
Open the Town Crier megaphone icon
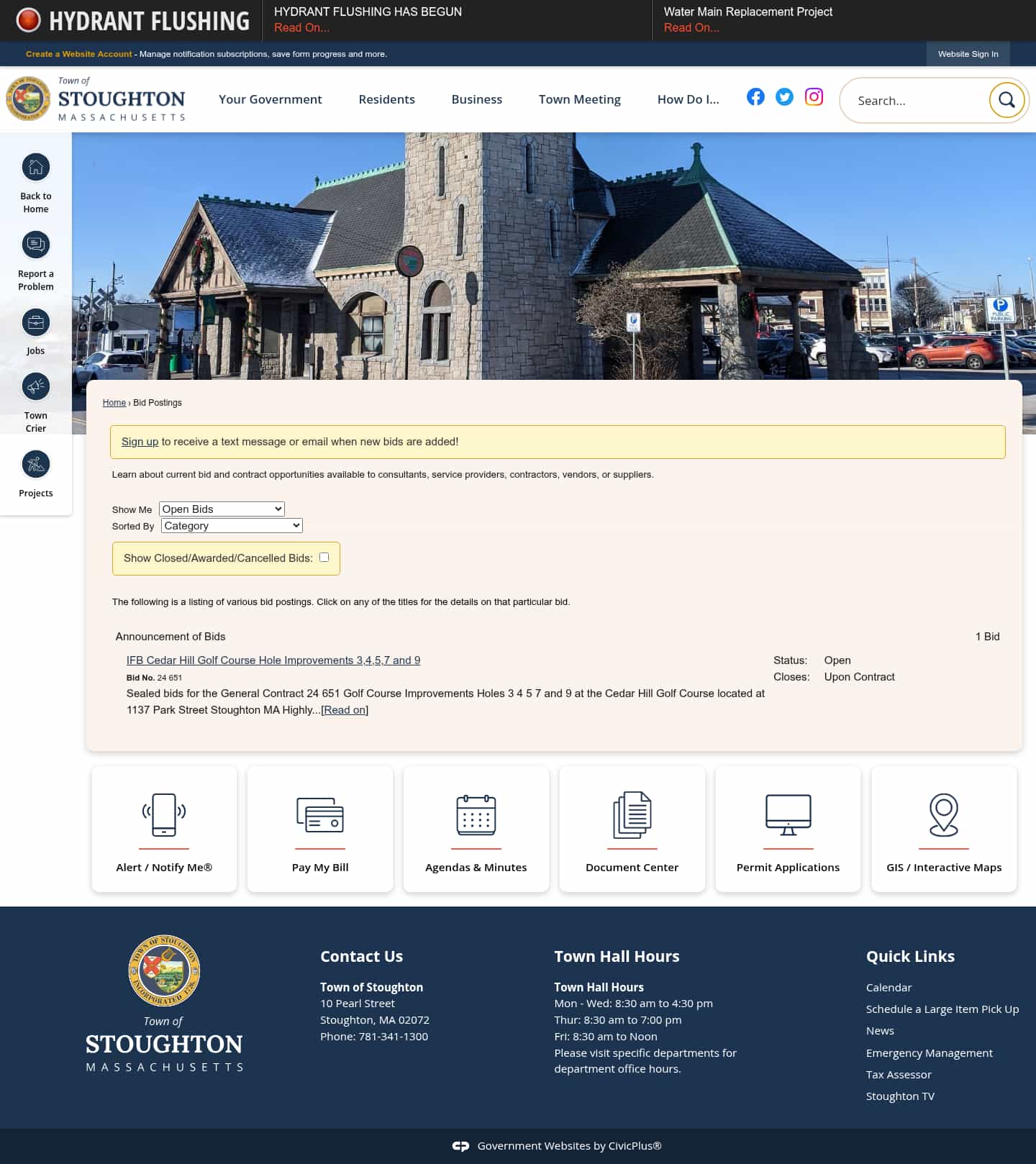point(36,387)
